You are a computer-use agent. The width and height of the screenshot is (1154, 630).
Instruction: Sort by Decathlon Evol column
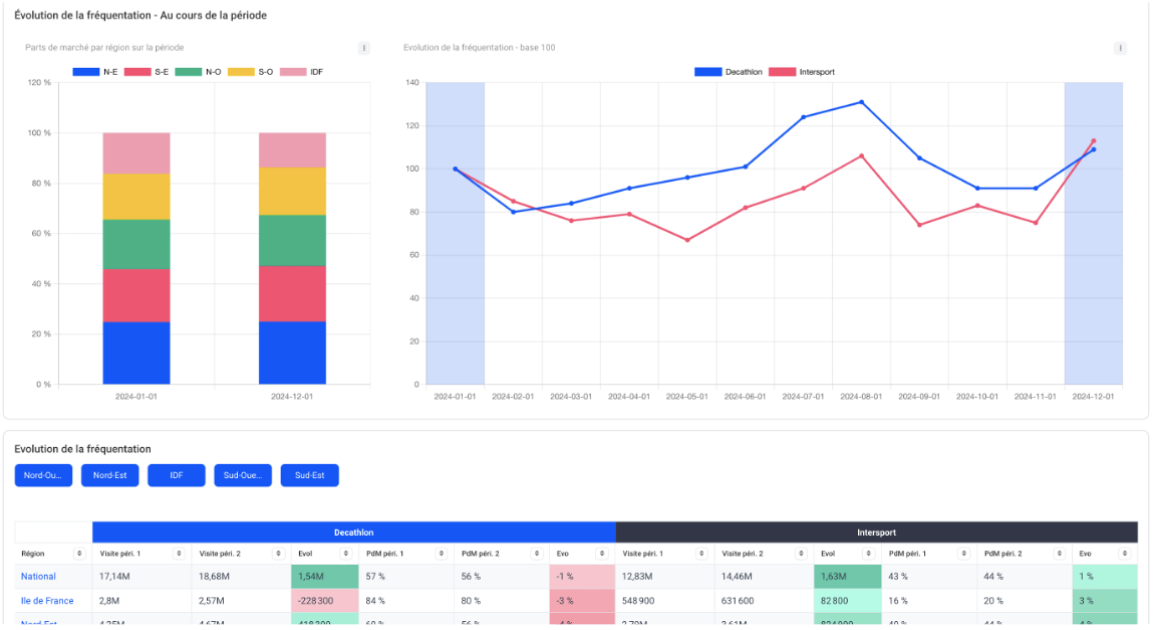tap(345, 553)
